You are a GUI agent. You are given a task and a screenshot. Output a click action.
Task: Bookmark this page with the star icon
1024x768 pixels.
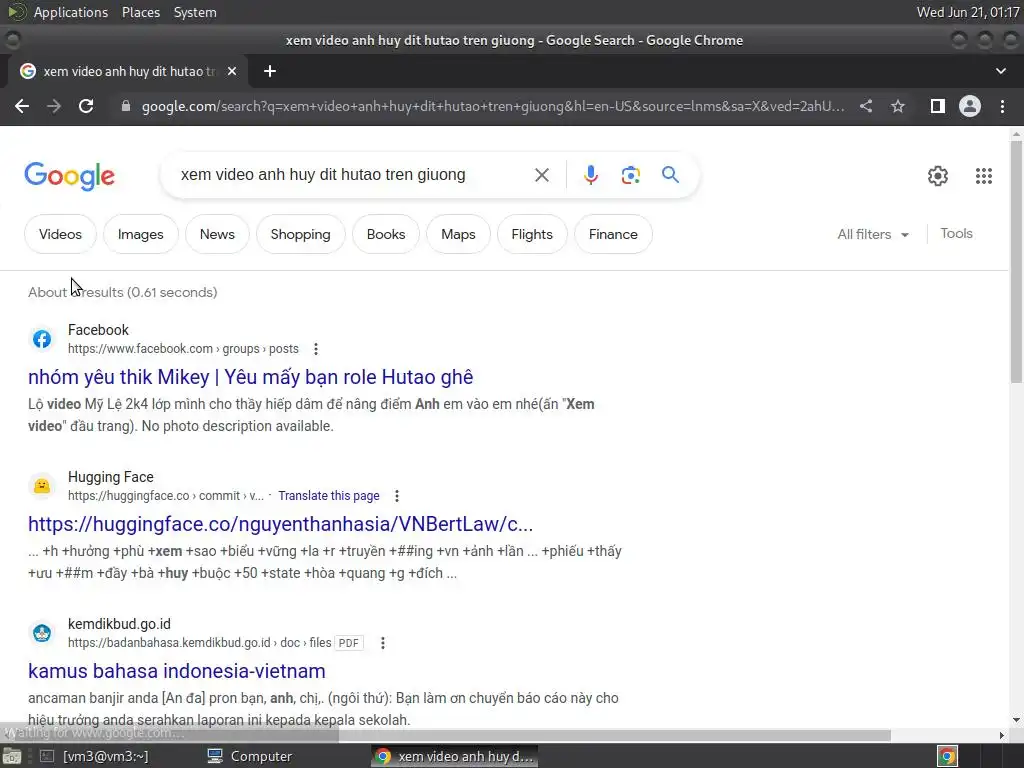pyautogui.click(x=898, y=106)
